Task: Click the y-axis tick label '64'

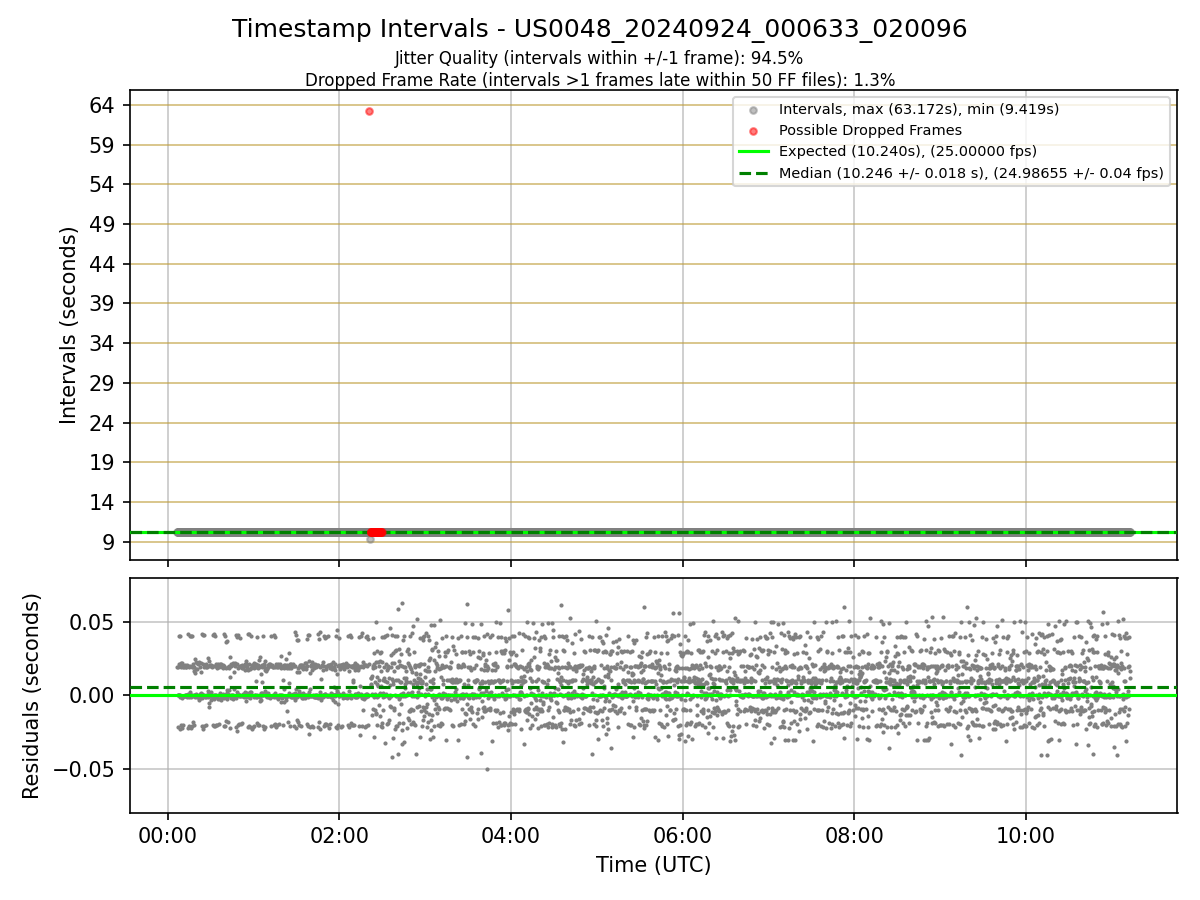Action: (x=103, y=105)
